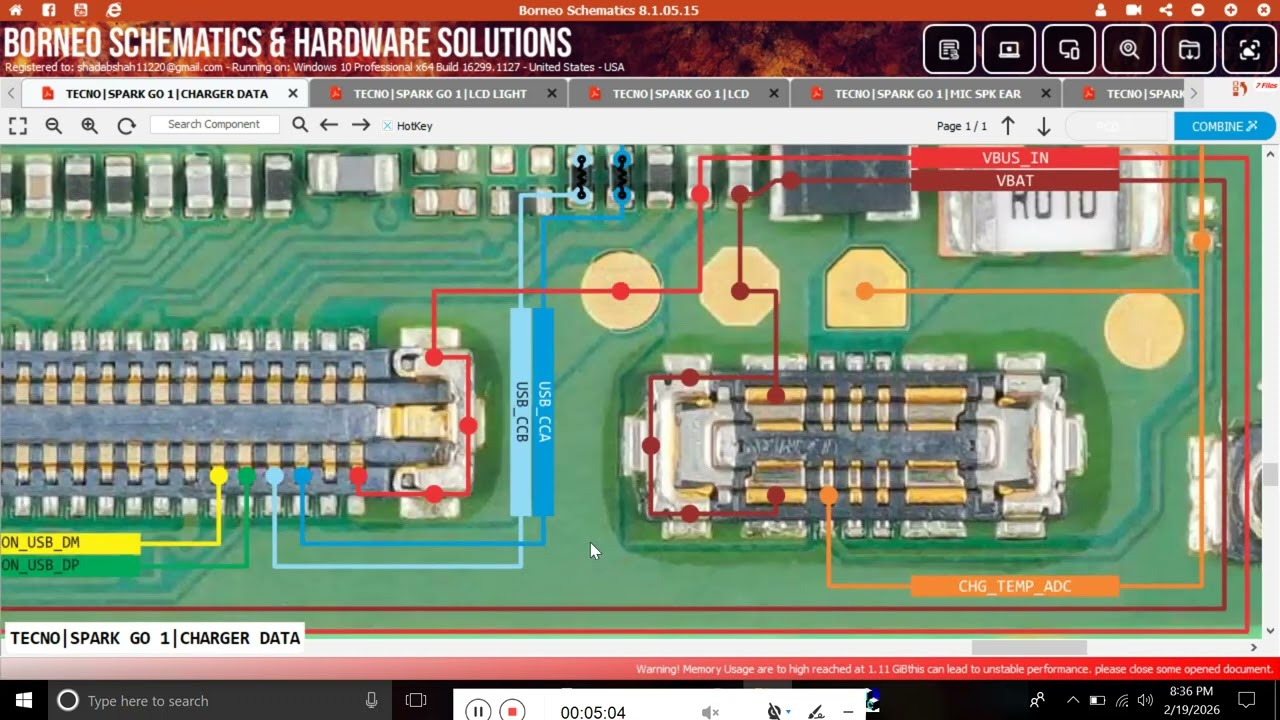
Task: Click into the Search Component field
Action: tap(217, 125)
